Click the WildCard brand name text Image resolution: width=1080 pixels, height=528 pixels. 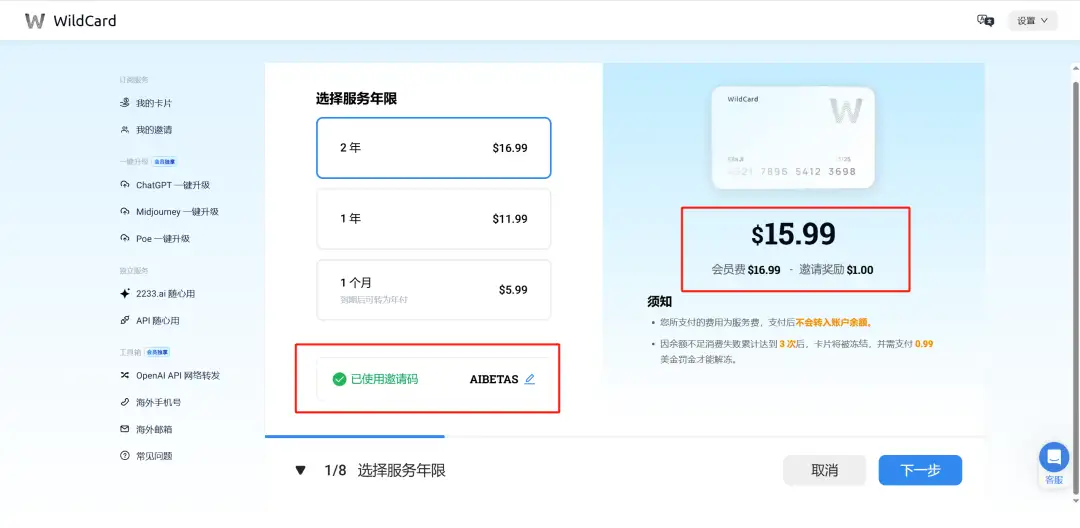85,21
